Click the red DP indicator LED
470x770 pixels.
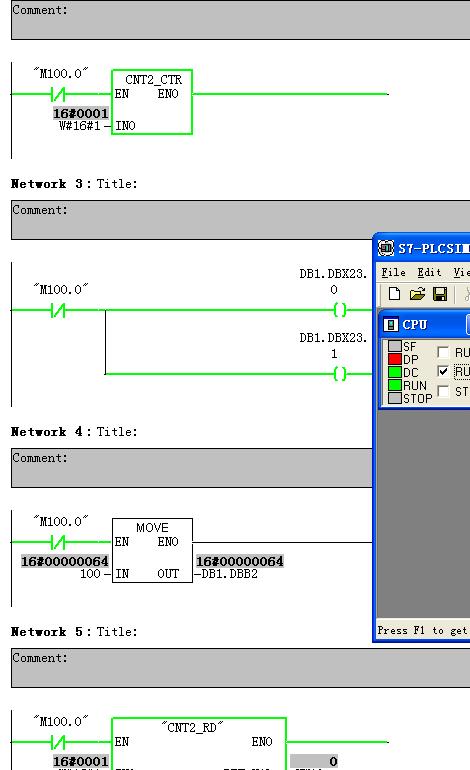pos(394,359)
